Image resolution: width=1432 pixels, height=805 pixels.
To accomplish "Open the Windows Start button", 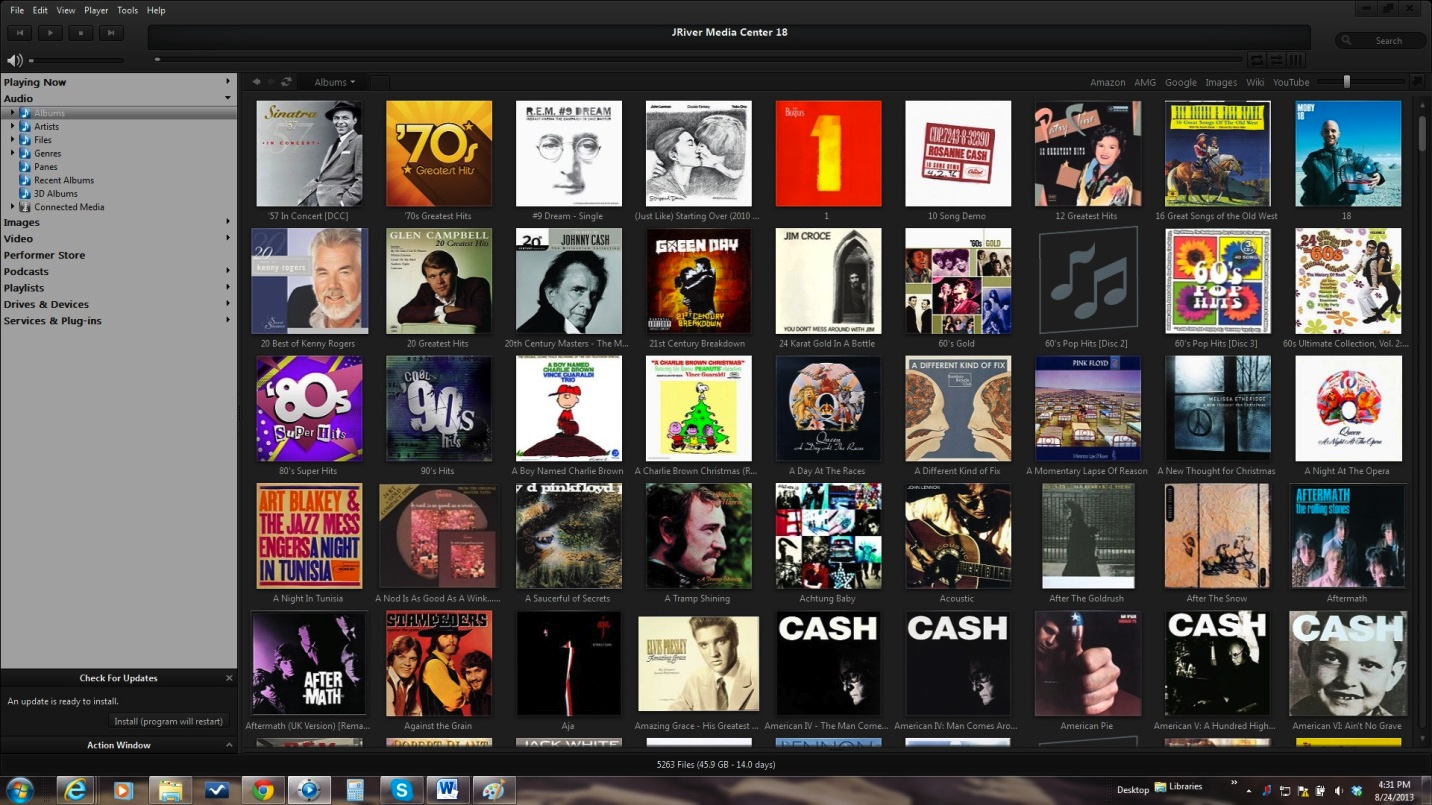I will pyautogui.click(x=19, y=790).
